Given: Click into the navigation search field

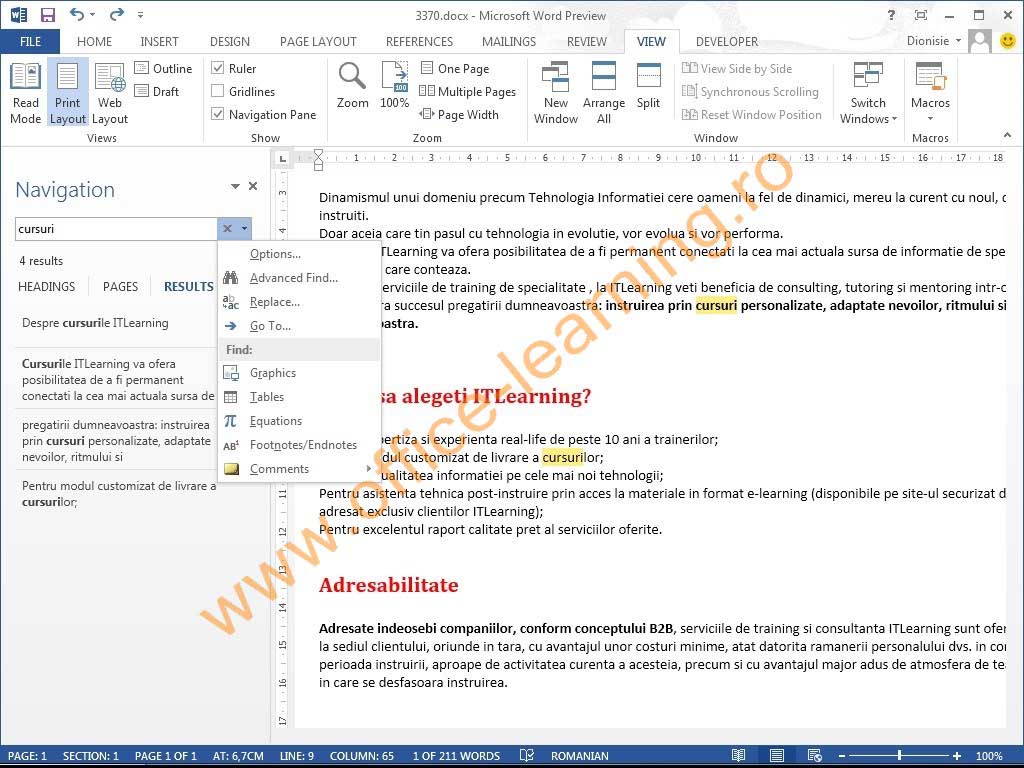Looking at the screenshot, I should (116, 229).
